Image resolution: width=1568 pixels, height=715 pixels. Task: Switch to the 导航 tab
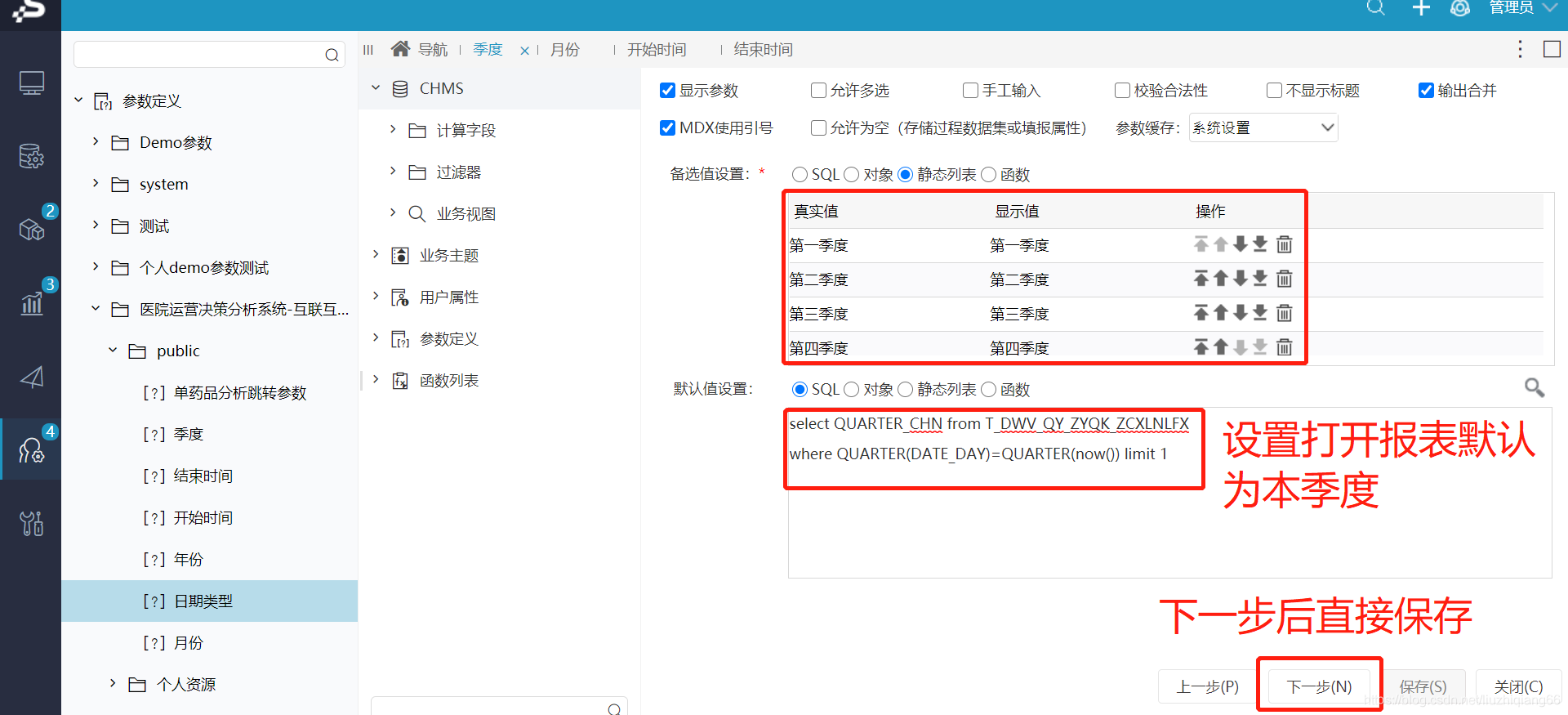click(x=433, y=50)
